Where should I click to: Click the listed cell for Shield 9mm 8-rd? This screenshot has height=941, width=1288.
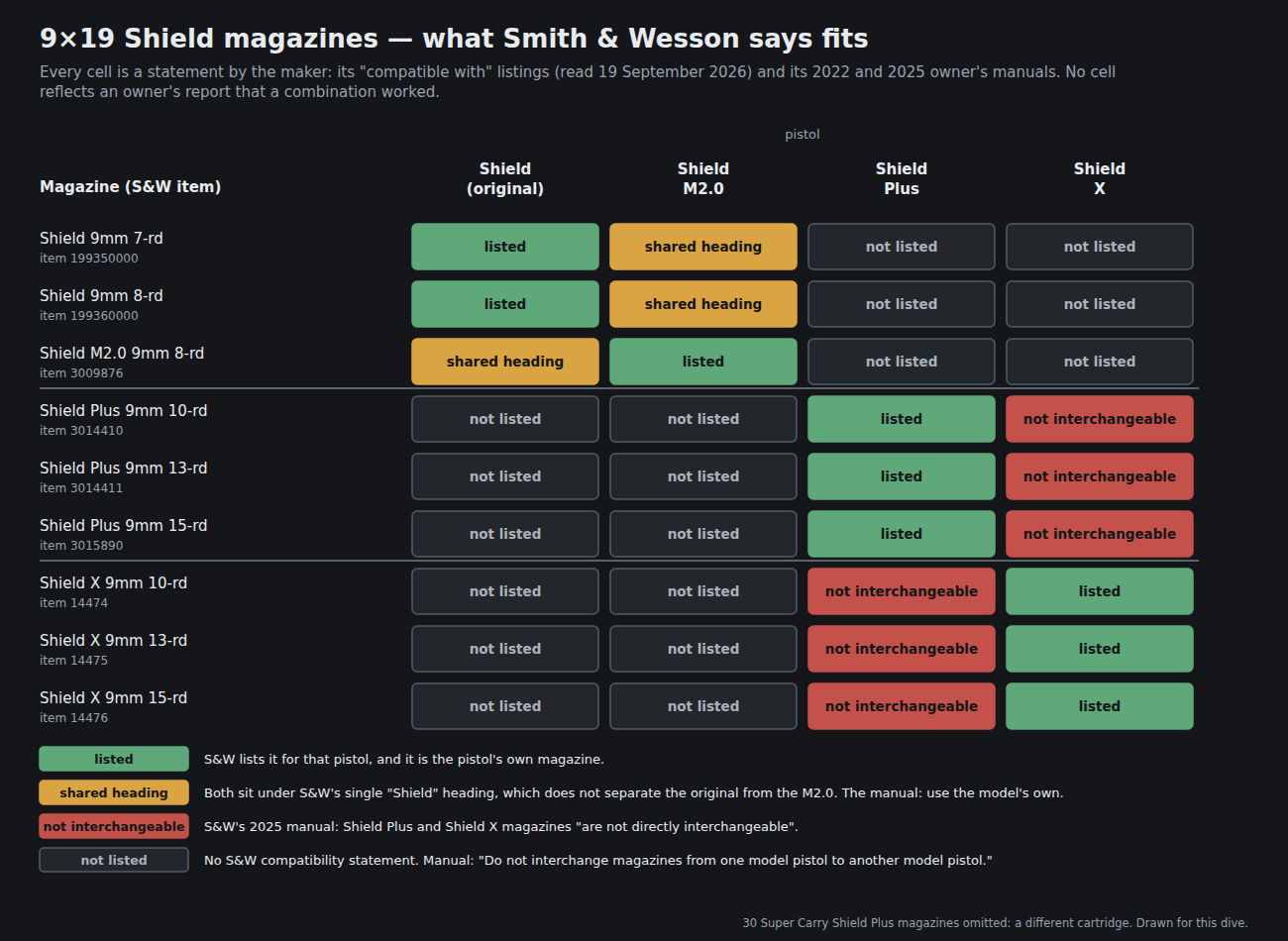point(505,304)
